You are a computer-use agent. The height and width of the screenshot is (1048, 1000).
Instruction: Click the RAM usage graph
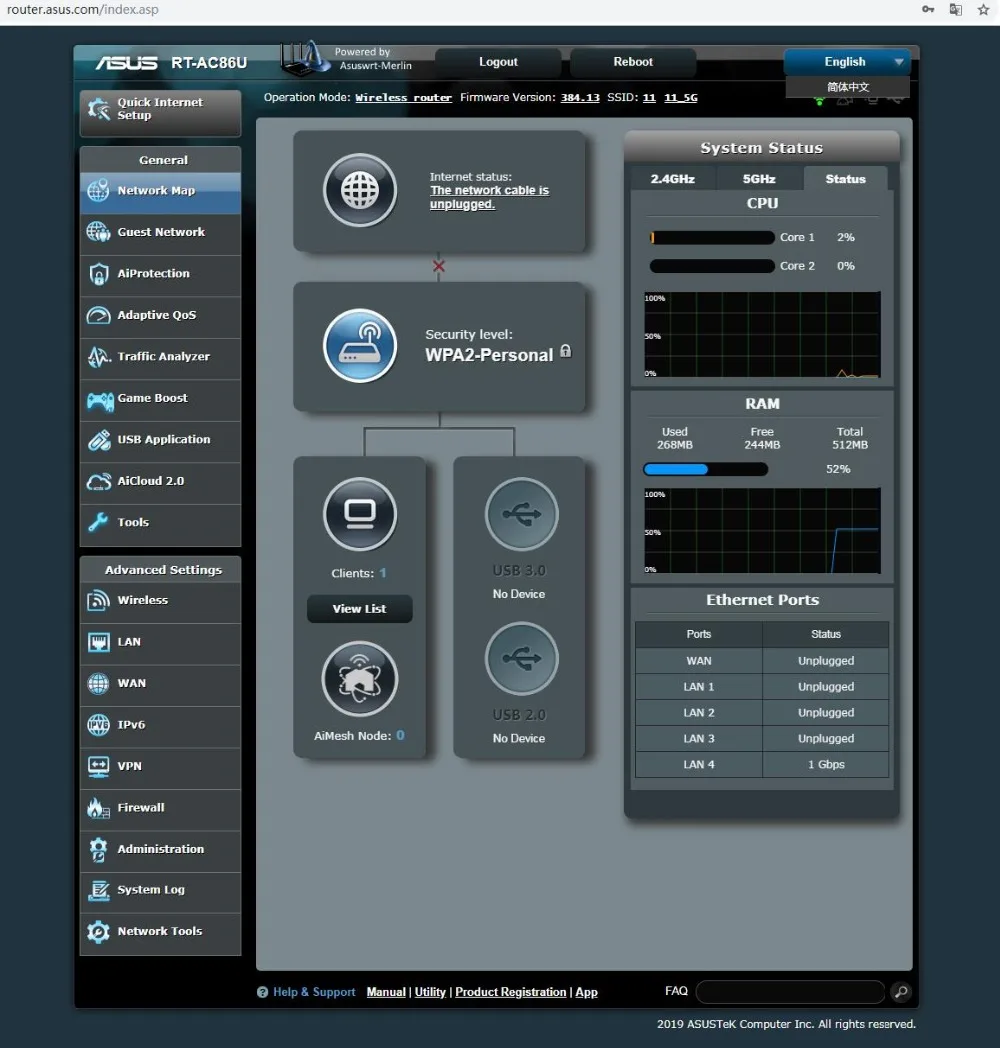(x=762, y=531)
